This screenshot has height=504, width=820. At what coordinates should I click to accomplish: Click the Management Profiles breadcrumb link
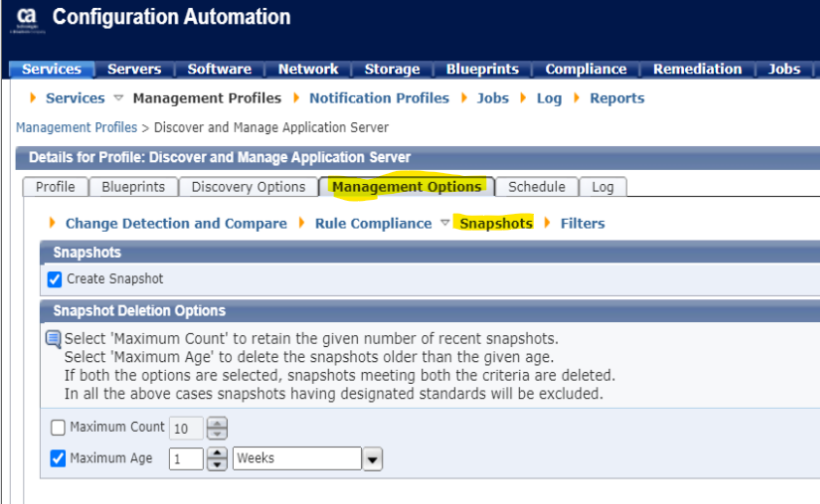point(76,128)
